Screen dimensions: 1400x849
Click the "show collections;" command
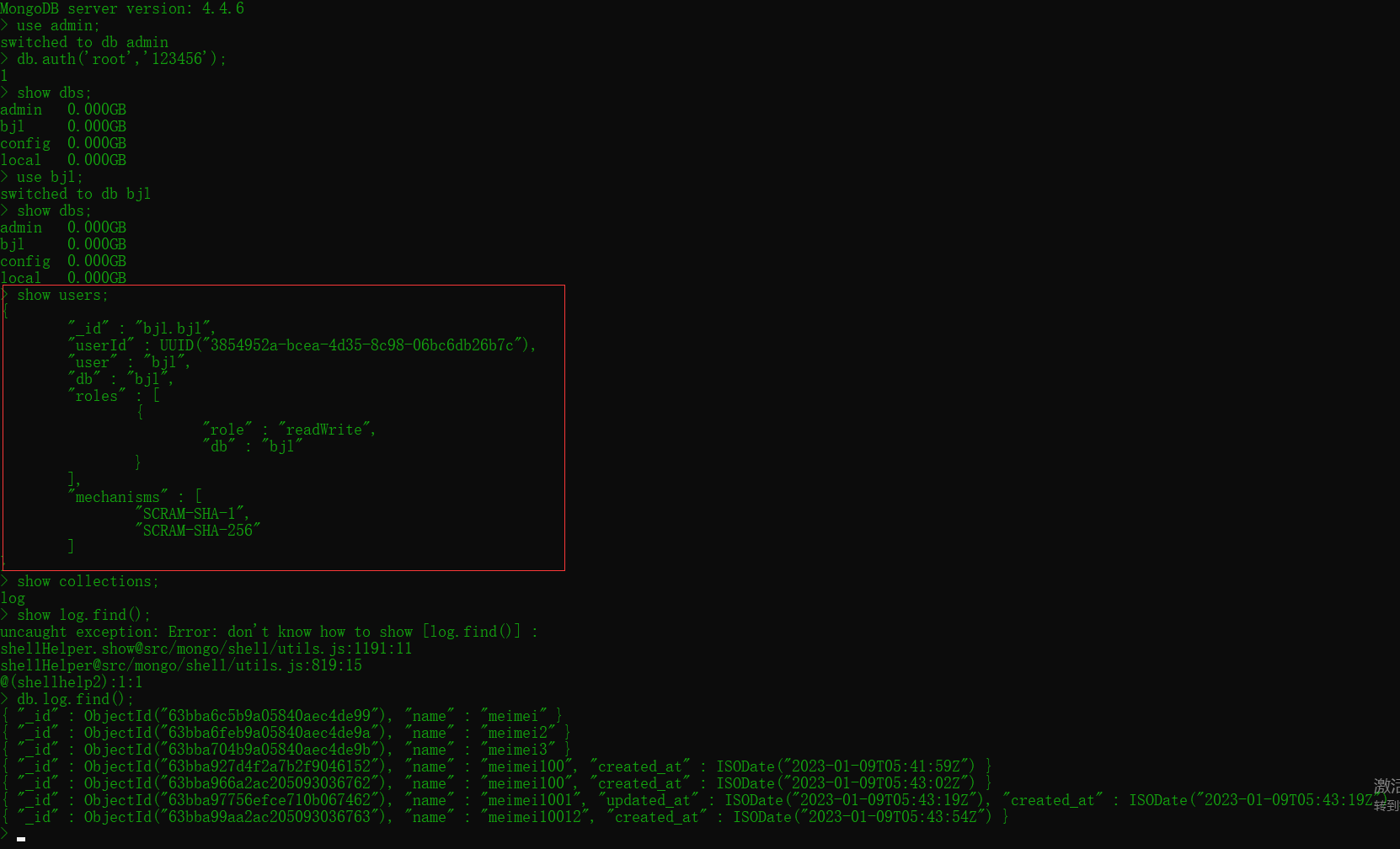pos(88,581)
